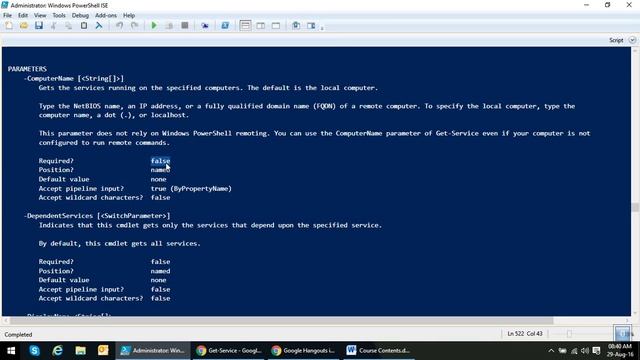The image size is (640, 360).
Task: Clear the console pane with the blue icon
Action: point(99,25)
